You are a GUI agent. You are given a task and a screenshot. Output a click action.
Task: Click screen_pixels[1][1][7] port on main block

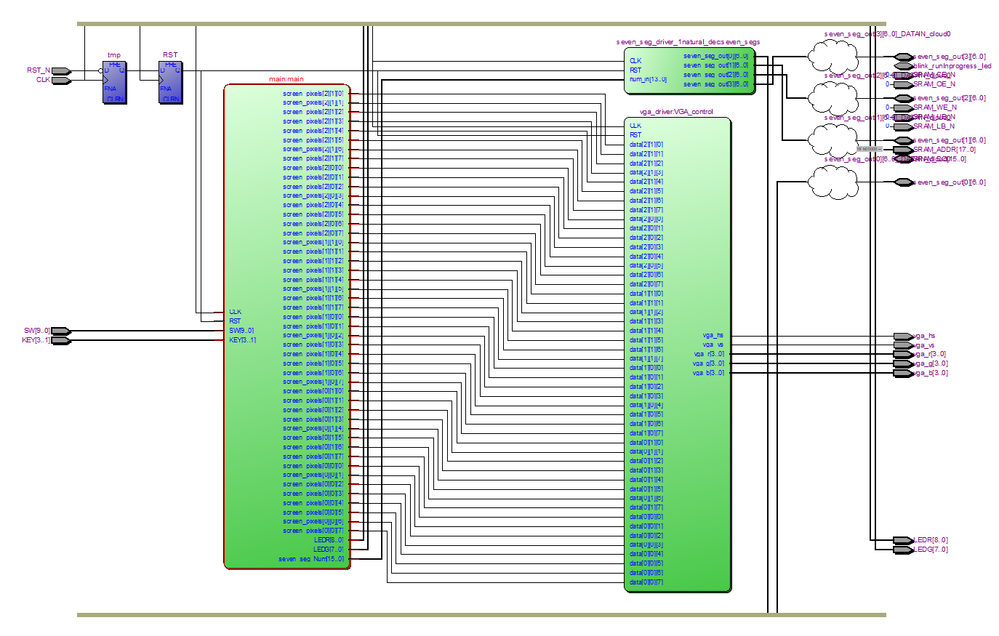[x=313, y=308]
